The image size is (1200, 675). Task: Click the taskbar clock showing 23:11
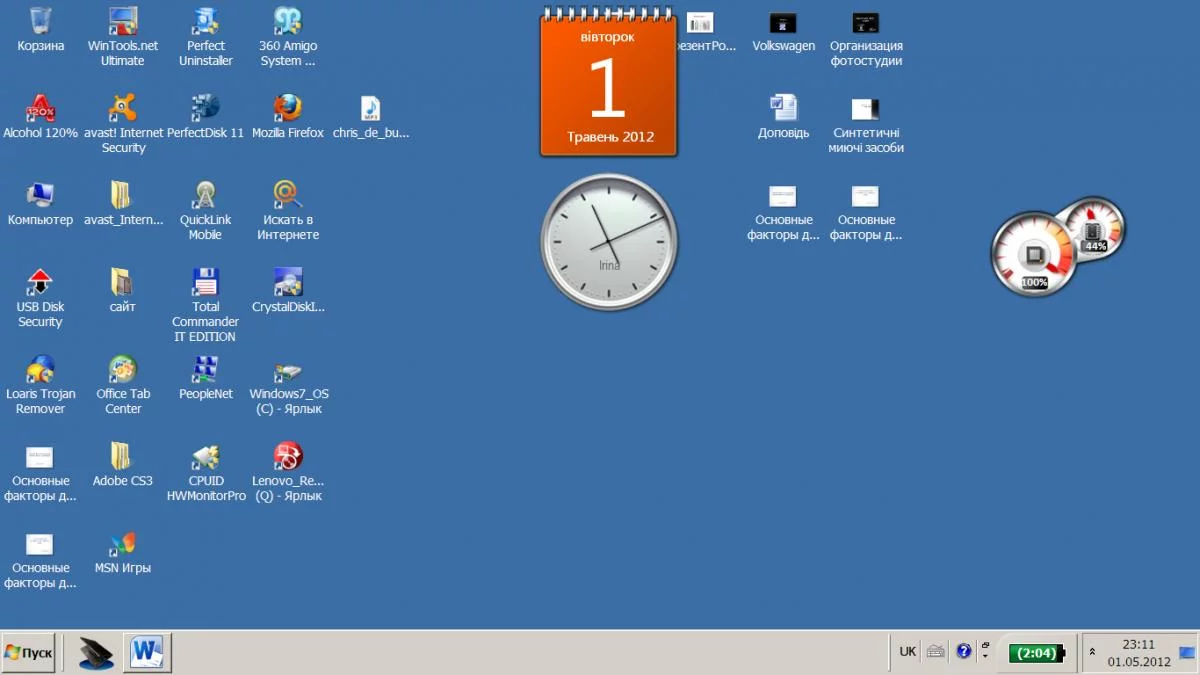[x=1138, y=653]
